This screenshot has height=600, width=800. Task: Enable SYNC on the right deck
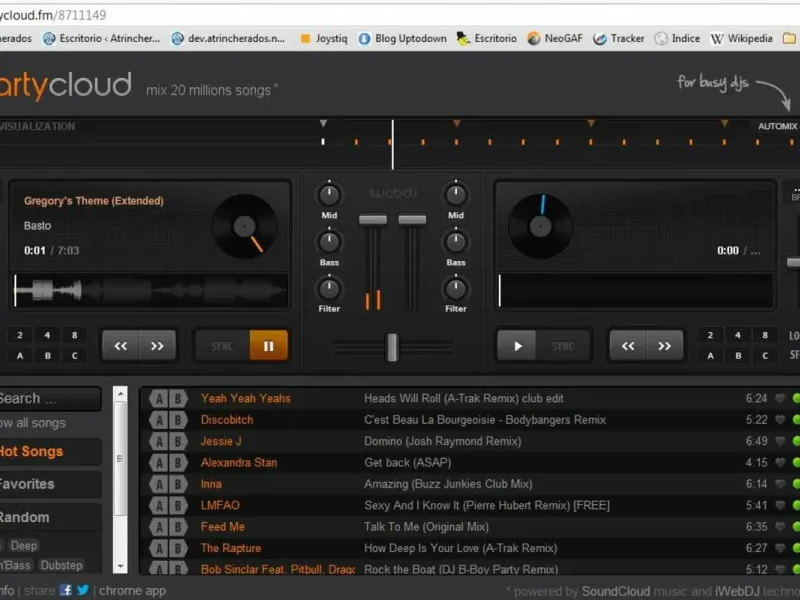tap(563, 346)
